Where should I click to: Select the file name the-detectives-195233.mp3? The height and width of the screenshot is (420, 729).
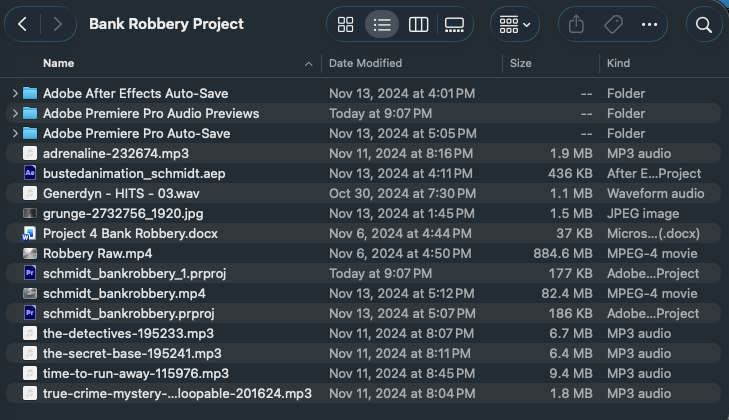pyautogui.click(x=128, y=333)
